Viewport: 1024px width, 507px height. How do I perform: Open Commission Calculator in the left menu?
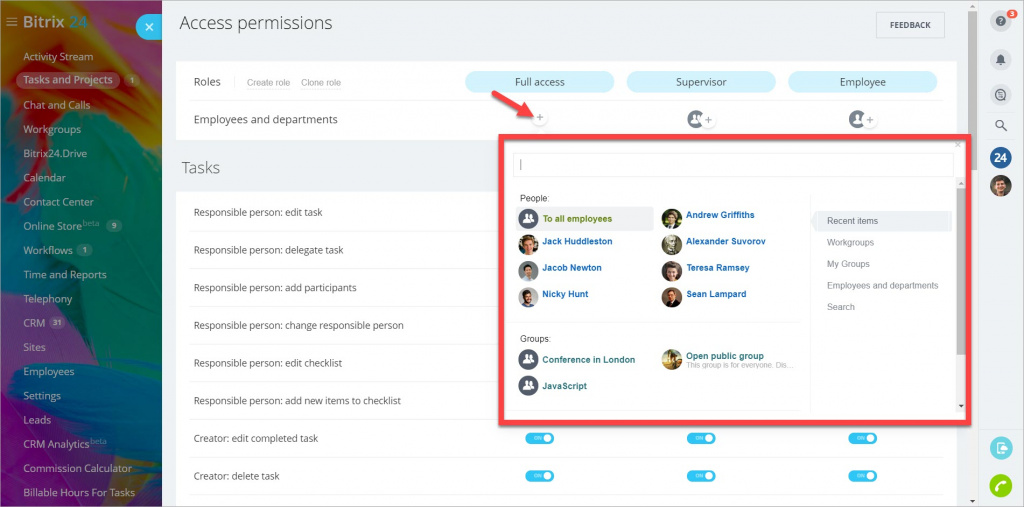coord(77,468)
